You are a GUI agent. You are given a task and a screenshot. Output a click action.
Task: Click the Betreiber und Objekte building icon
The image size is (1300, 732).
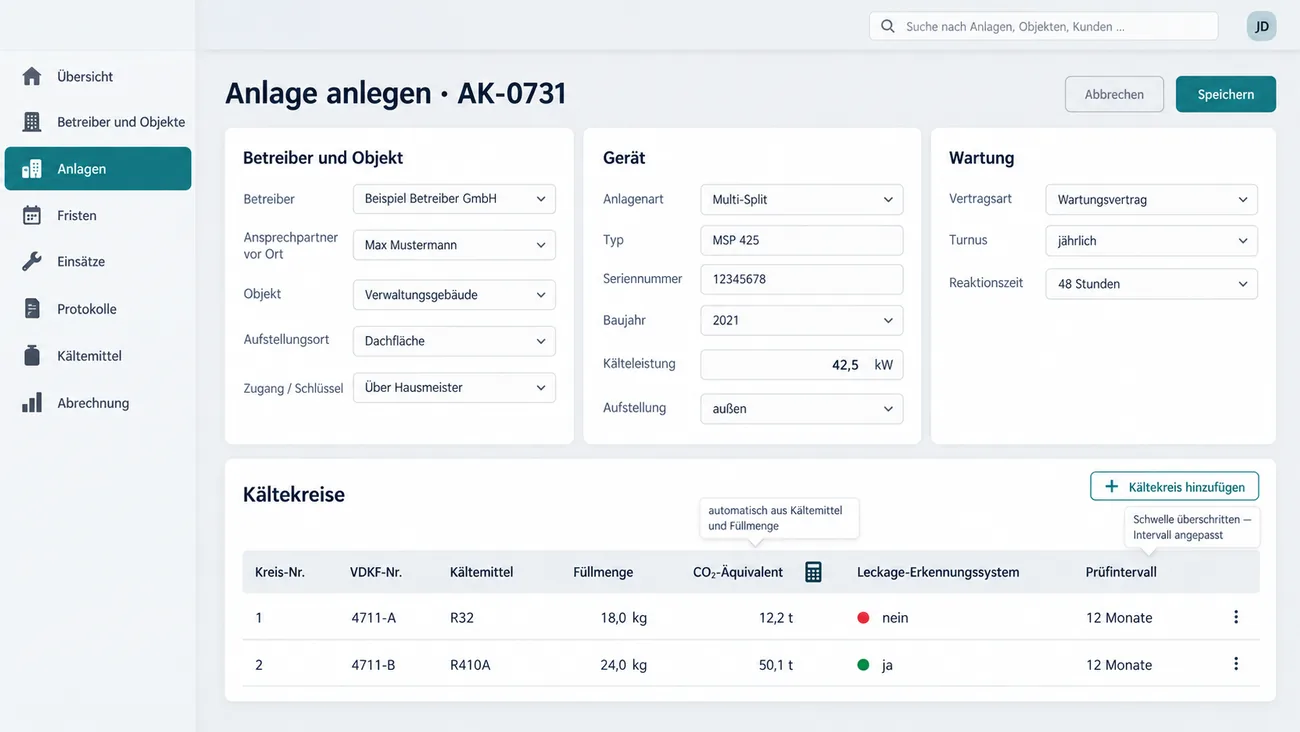pyautogui.click(x=32, y=122)
